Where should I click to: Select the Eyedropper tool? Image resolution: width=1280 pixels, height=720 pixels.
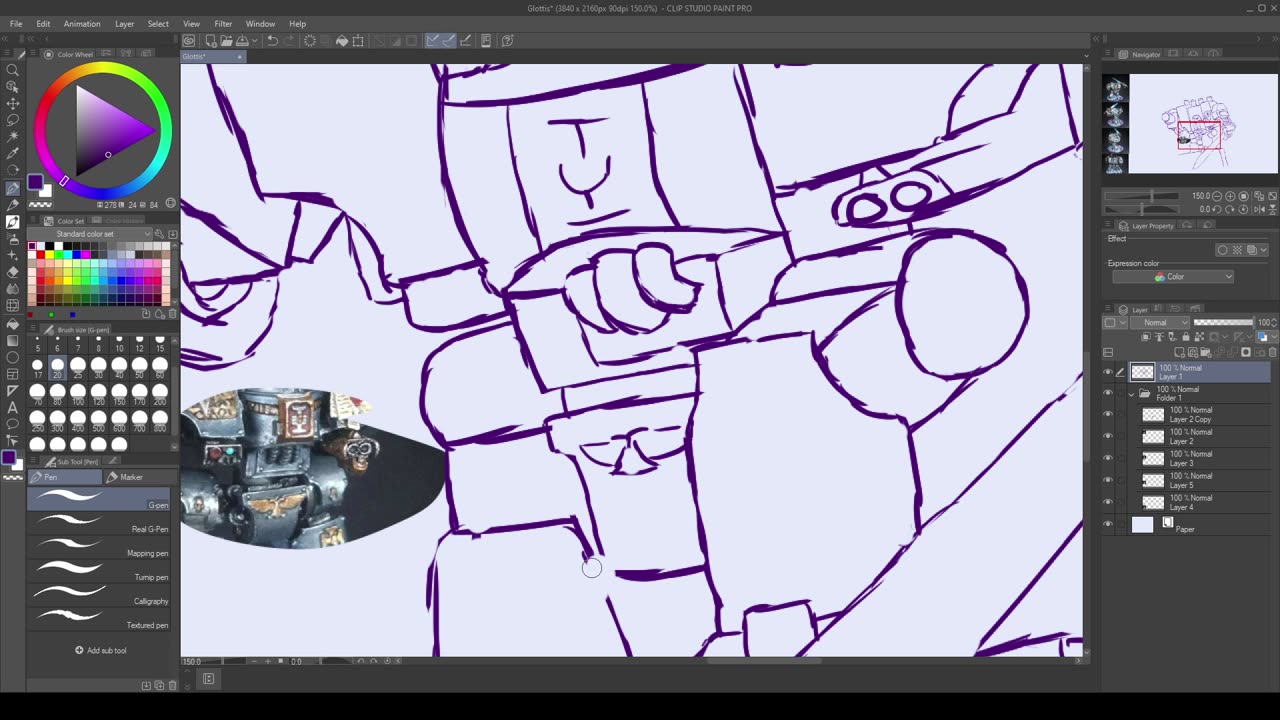[12, 154]
